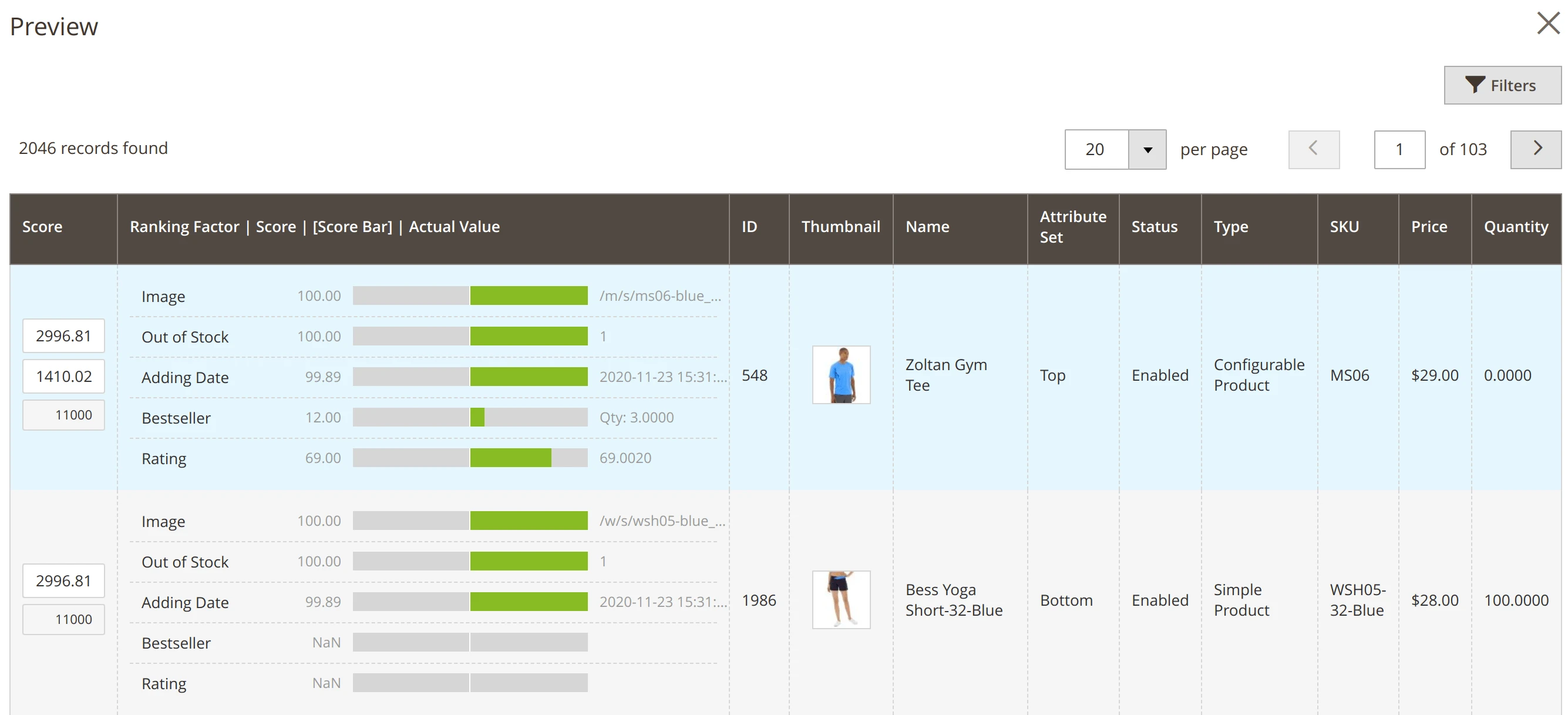The height and width of the screenshot is (715, 1568).
Task: Close the Preview dialog
Action: [1547, 24]
